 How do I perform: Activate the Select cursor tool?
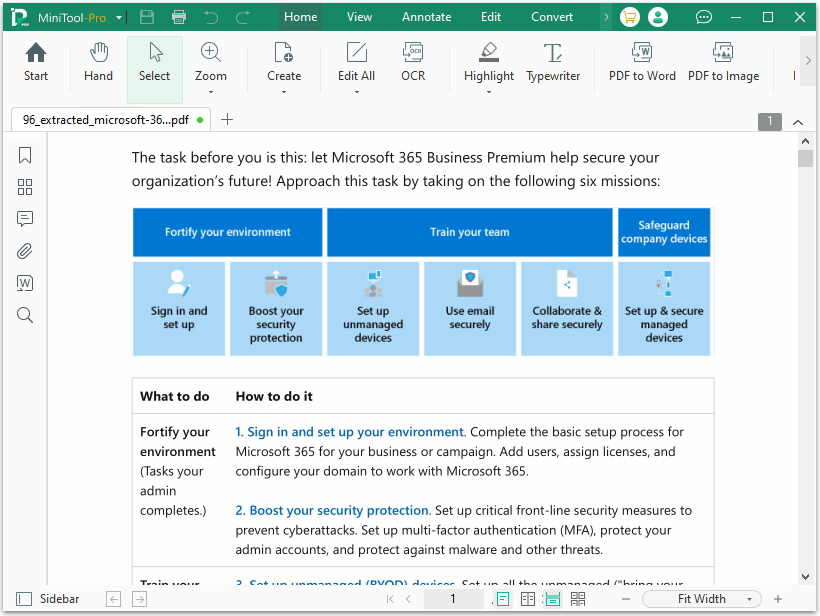point(155,69)
